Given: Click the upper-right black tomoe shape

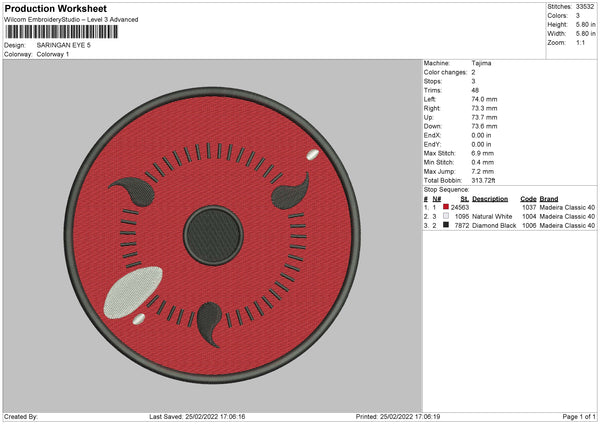Looking at the screenshot, I should coord(290,186).
